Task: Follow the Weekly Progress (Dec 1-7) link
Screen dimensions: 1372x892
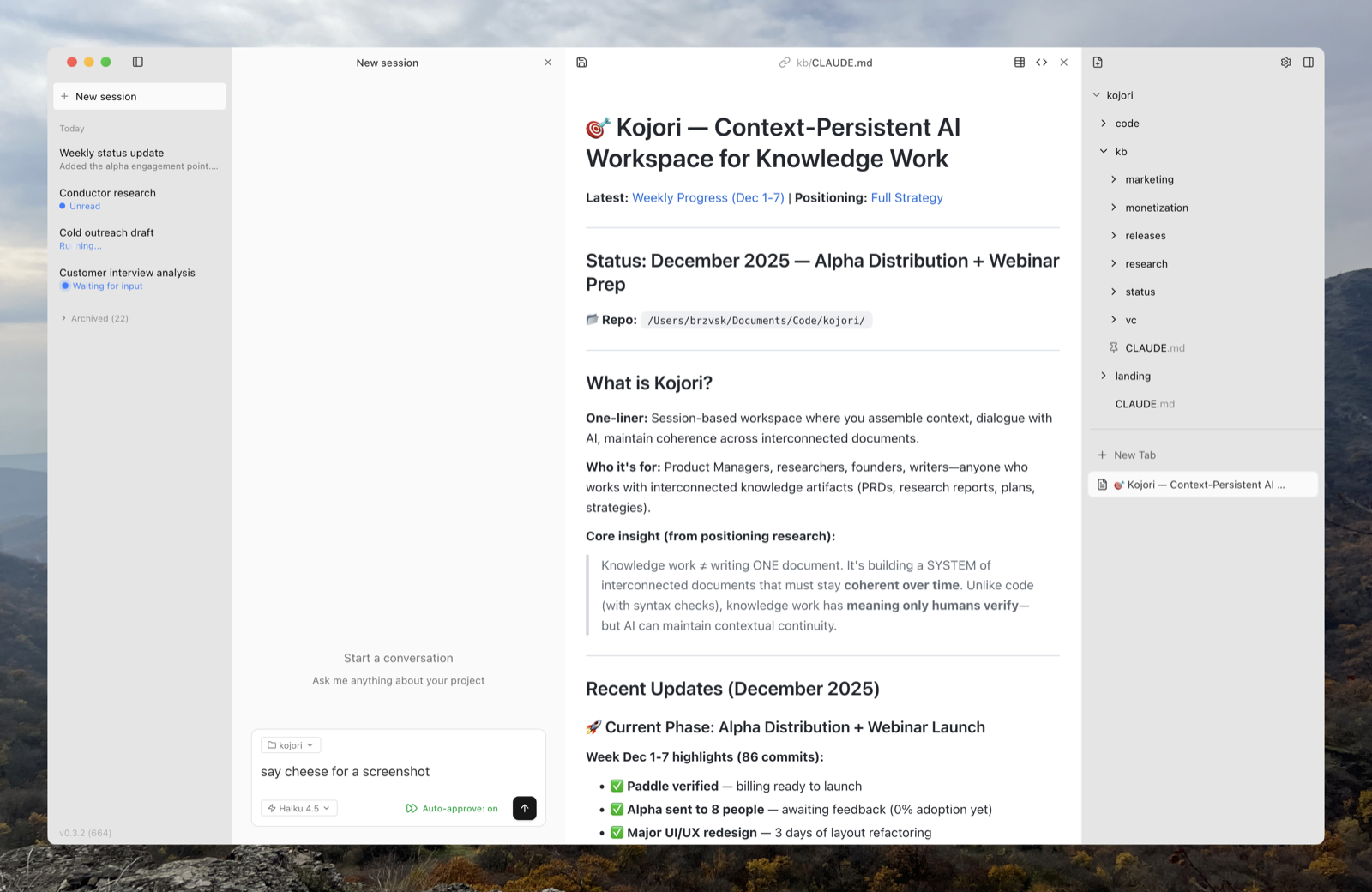Action: pyautogui.click(x=707, y=197)
